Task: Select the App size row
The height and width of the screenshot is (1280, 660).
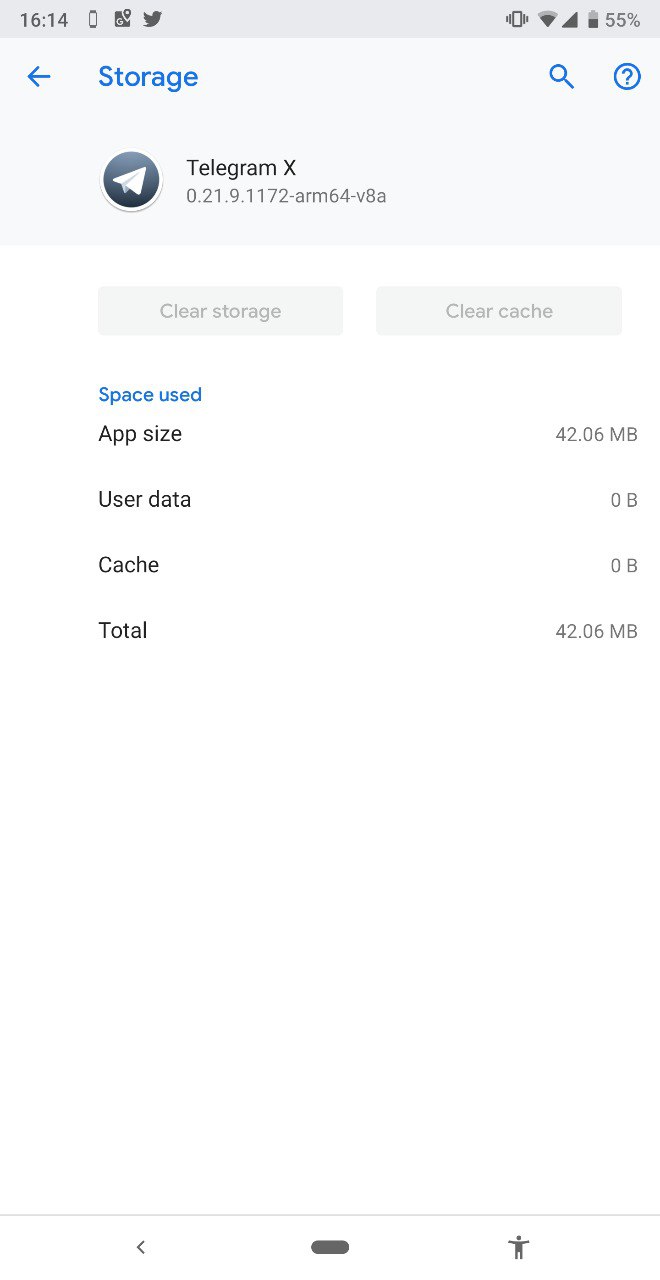Action: coord(368,434)
